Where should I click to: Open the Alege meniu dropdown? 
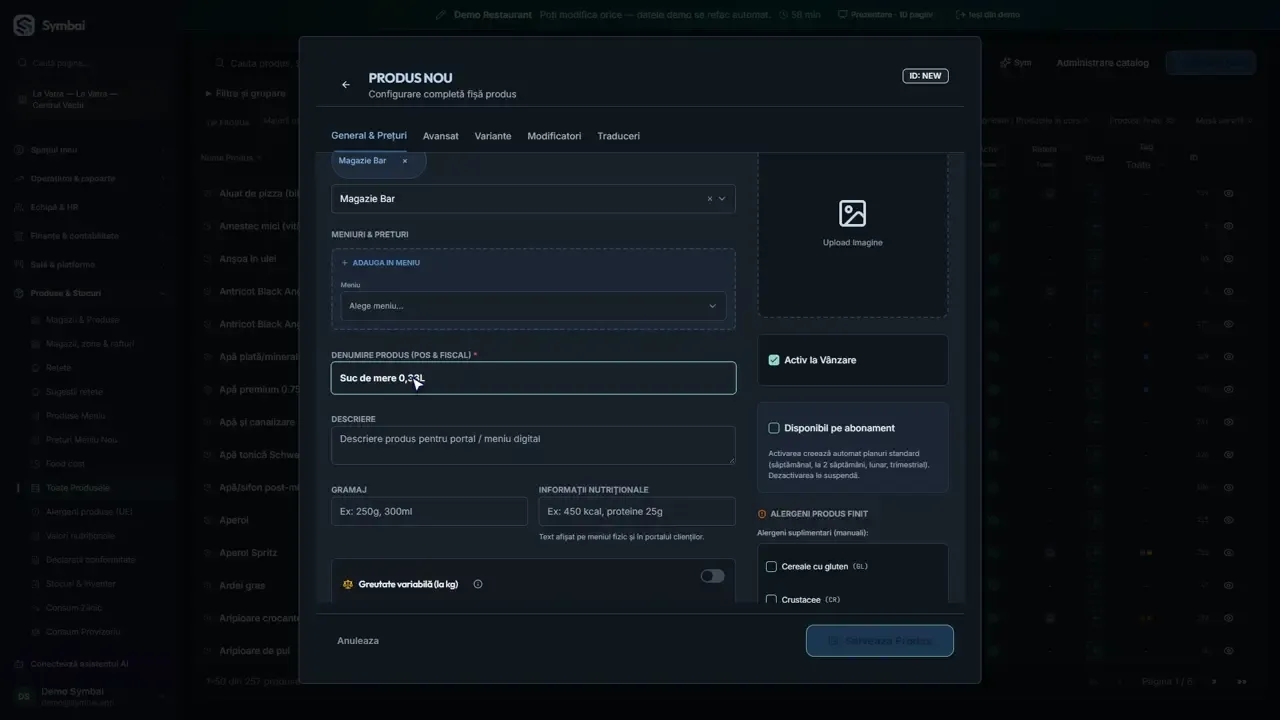533,306
